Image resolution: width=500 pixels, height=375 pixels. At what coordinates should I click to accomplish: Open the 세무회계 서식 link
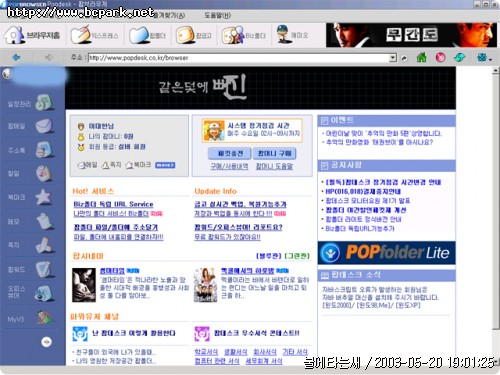[x=264, y=361]
